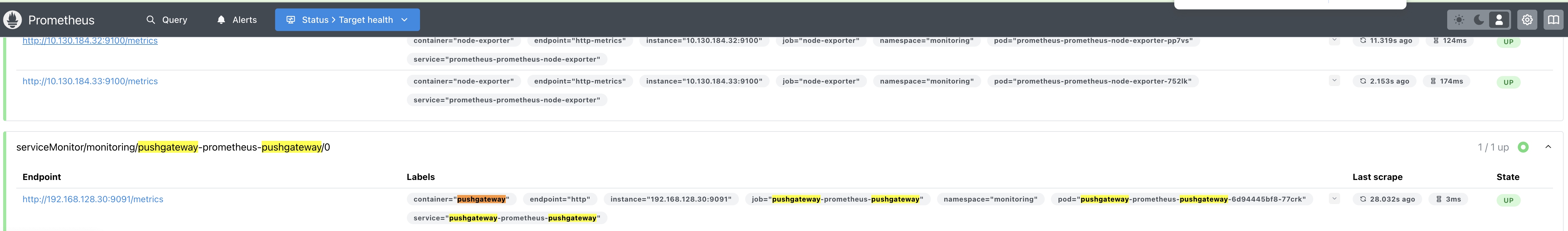Image resolution: width=1568 pixels, height=231 pixels.
Task: Open pushgateway endpoint 192.168.128.30:9091/metrics
Action: (x=93, y=199)
